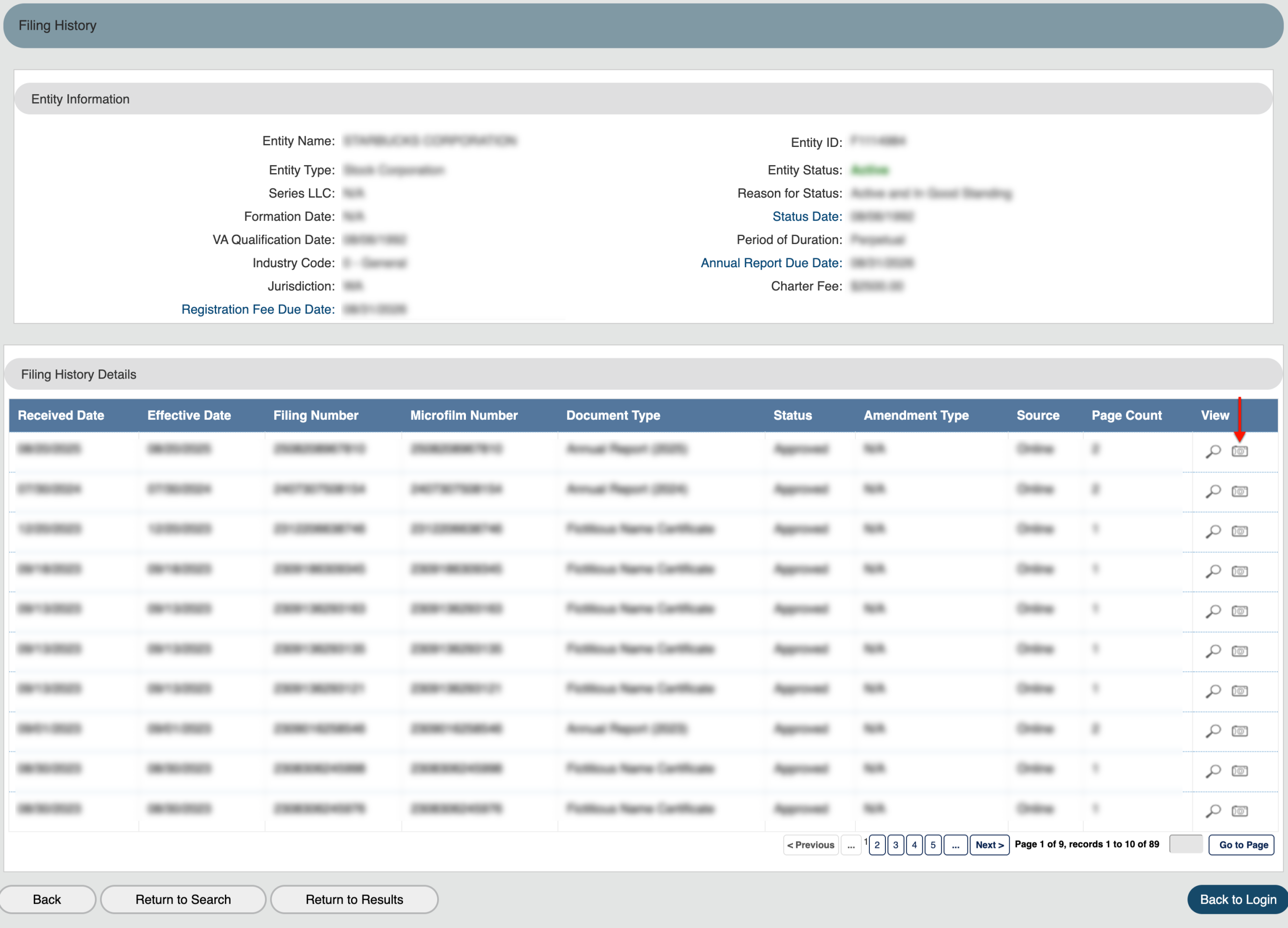Sort by Received Date column header

tap(61, 415)
